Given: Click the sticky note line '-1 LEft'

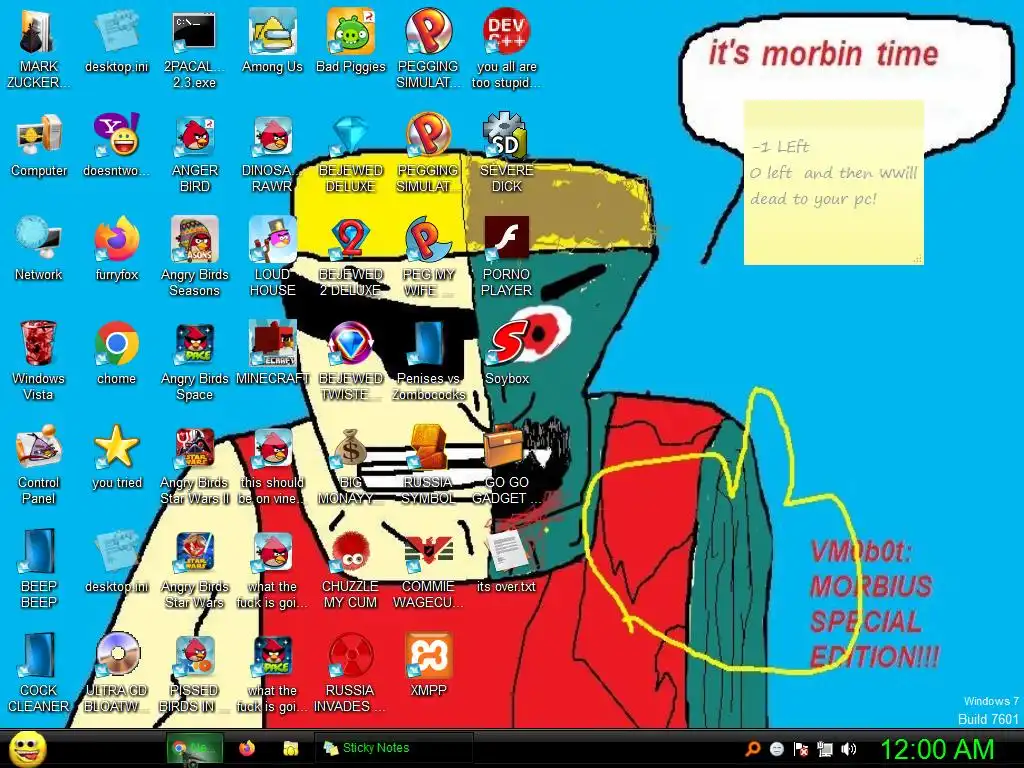Looking at the screenshot, I should click(781, 146).
